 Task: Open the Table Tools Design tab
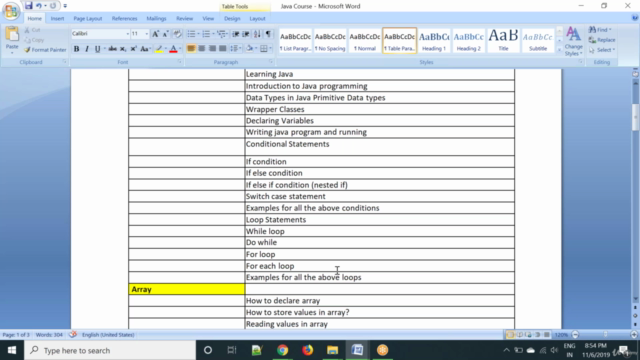tap(232, 18)
